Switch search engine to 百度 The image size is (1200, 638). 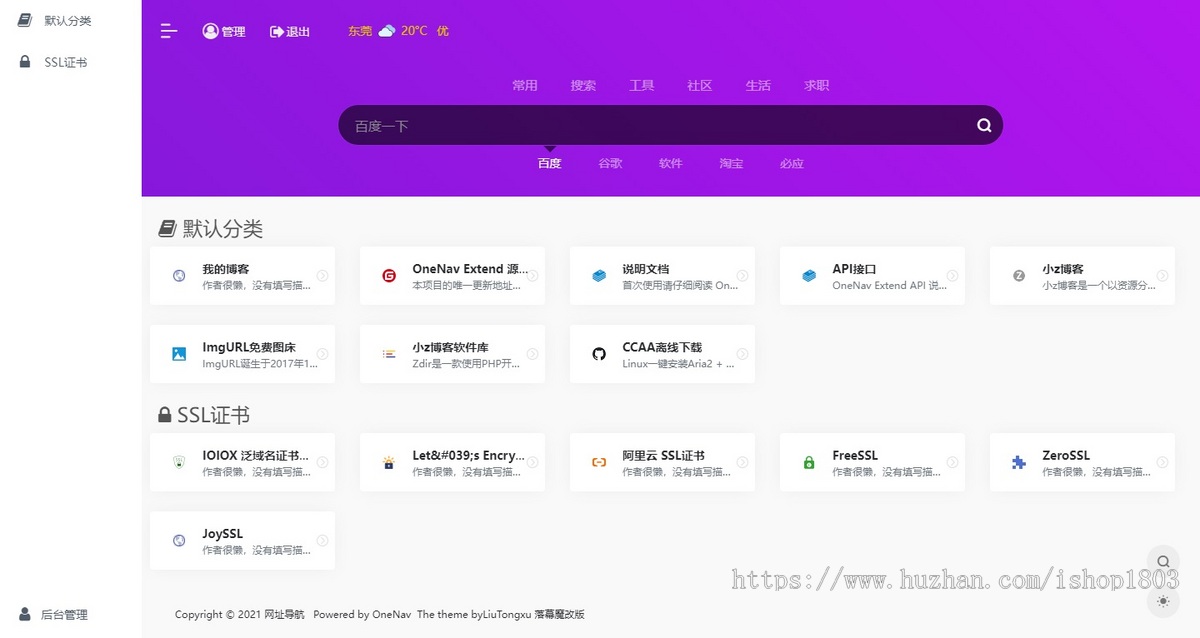click(x=550, y=163)
